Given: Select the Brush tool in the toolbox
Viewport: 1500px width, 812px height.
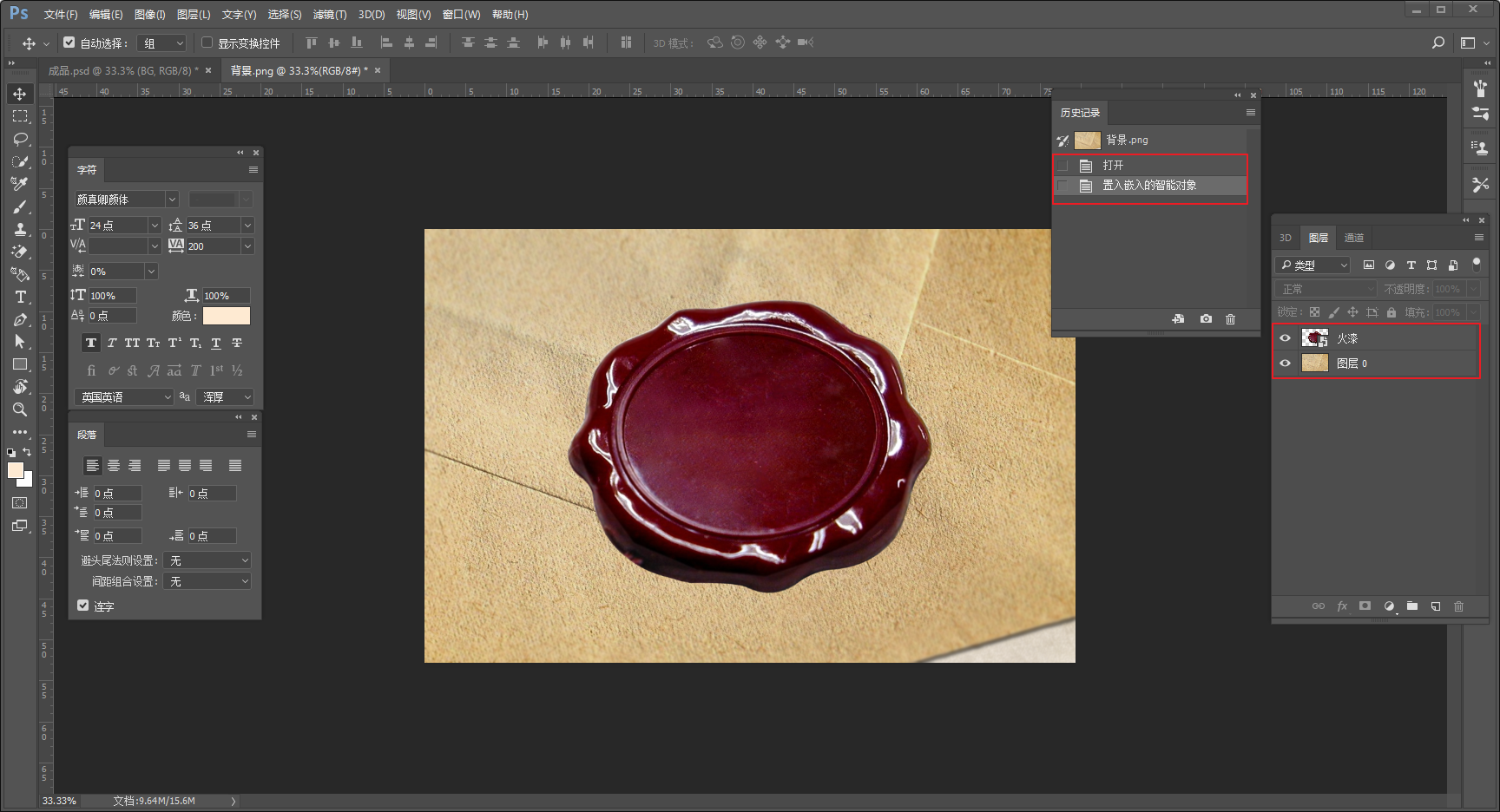Looking at the screenshot, I should [20, 206].
